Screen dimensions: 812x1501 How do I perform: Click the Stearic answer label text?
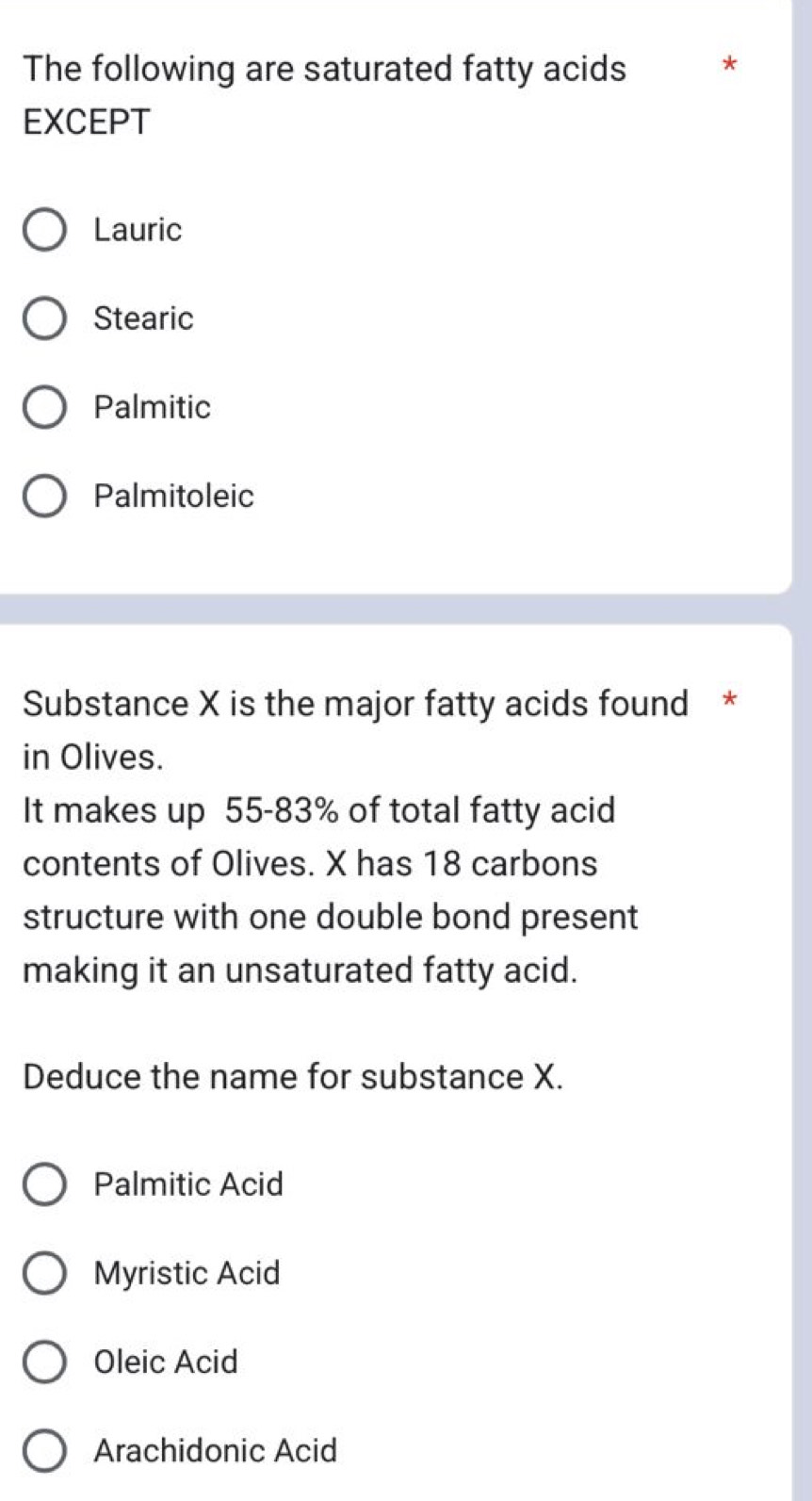(x=143, y=319)
